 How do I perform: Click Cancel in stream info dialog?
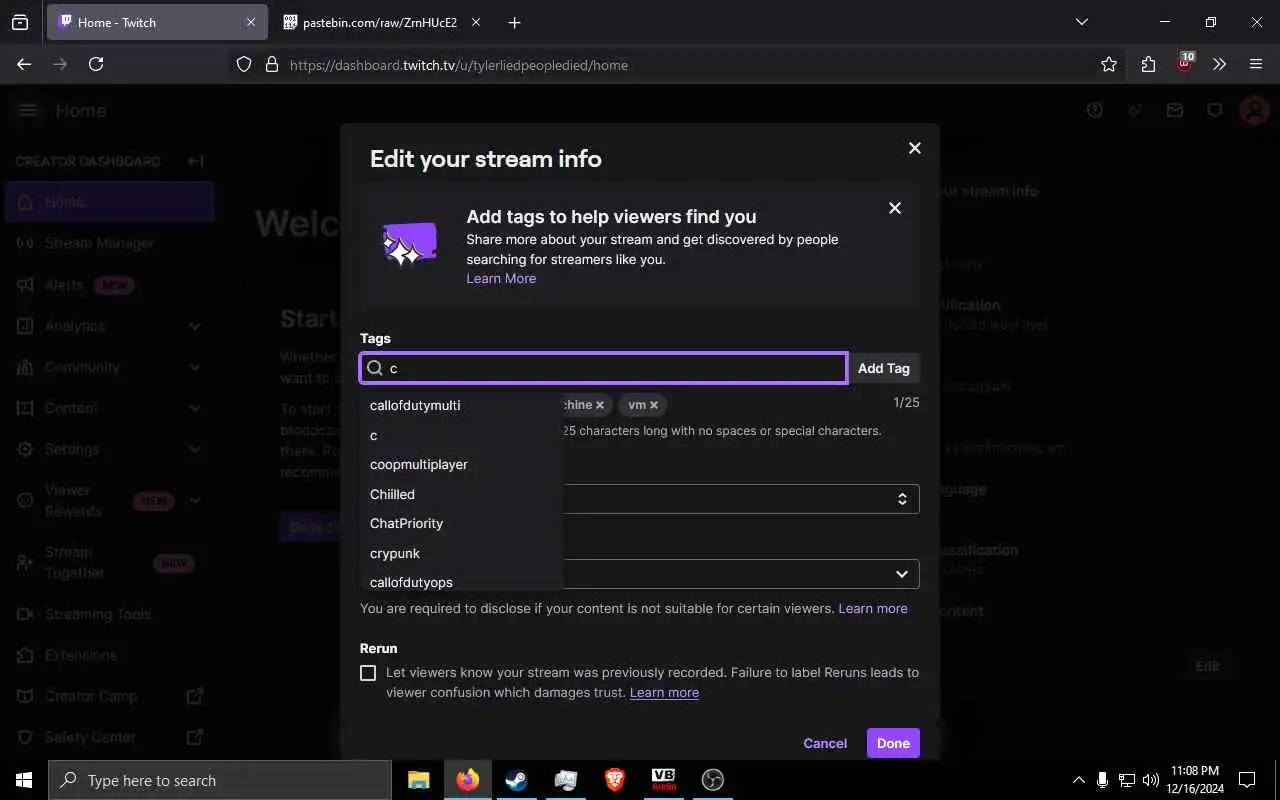point(825,743)
